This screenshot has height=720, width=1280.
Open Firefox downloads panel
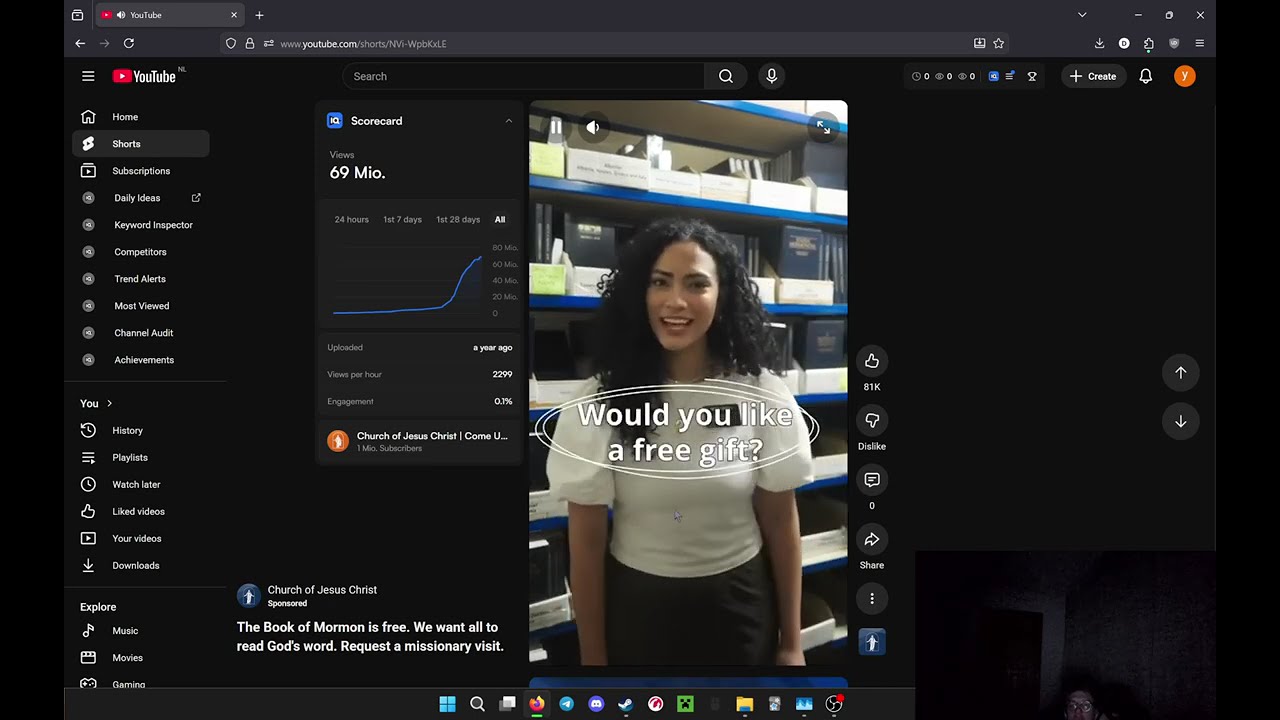pos(1099,44)
